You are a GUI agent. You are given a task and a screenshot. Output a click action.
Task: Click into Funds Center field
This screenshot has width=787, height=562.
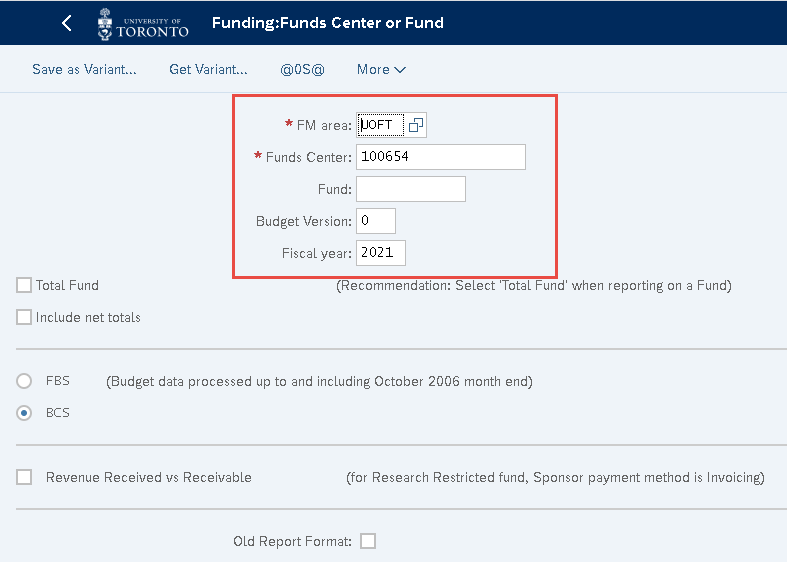[441, 157]
